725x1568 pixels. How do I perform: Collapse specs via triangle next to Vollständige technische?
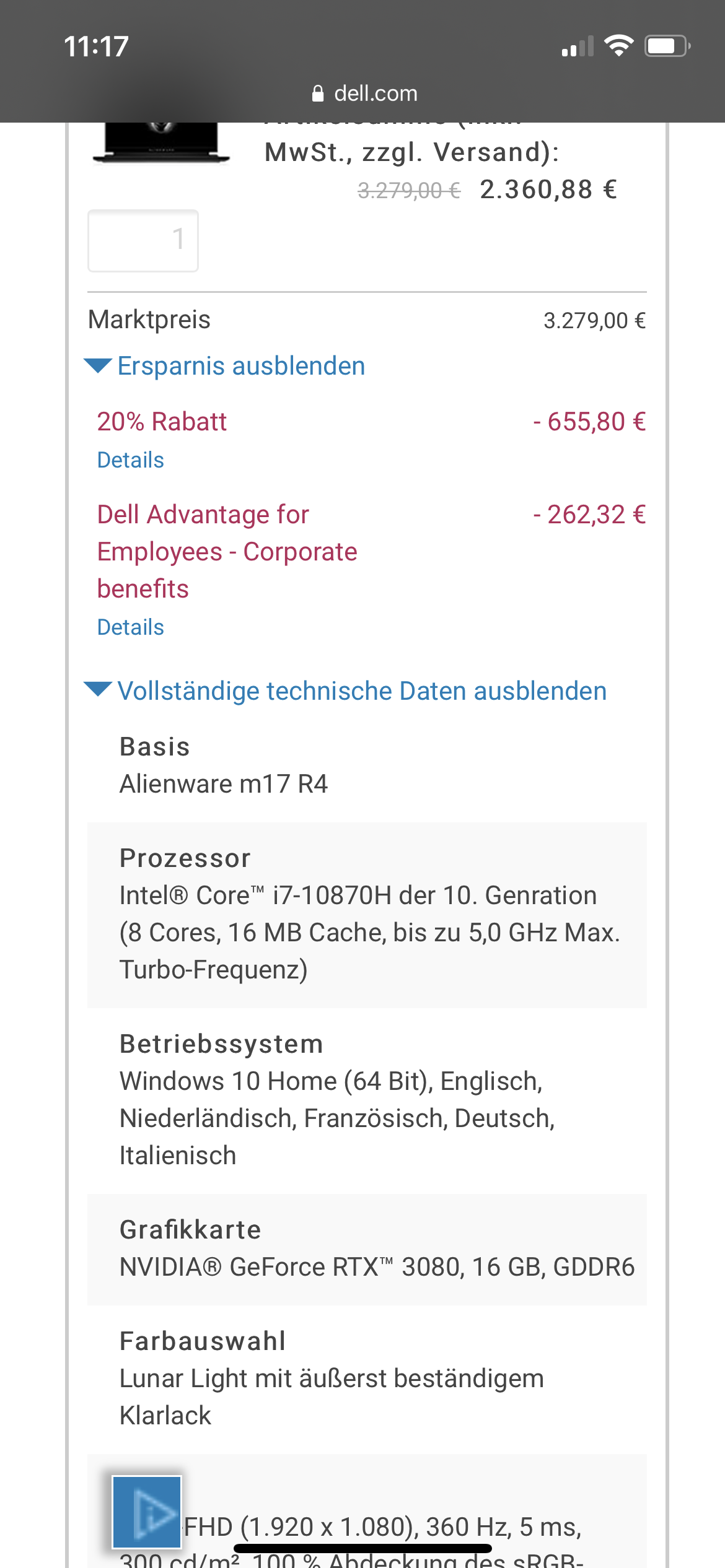pos(98,689)
